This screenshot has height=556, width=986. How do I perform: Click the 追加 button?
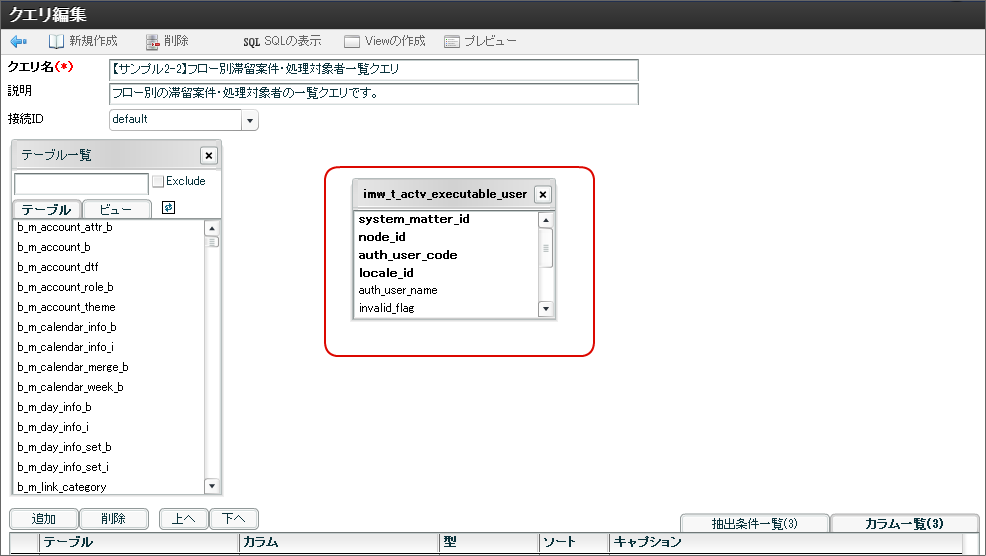(x=44, y=519)
